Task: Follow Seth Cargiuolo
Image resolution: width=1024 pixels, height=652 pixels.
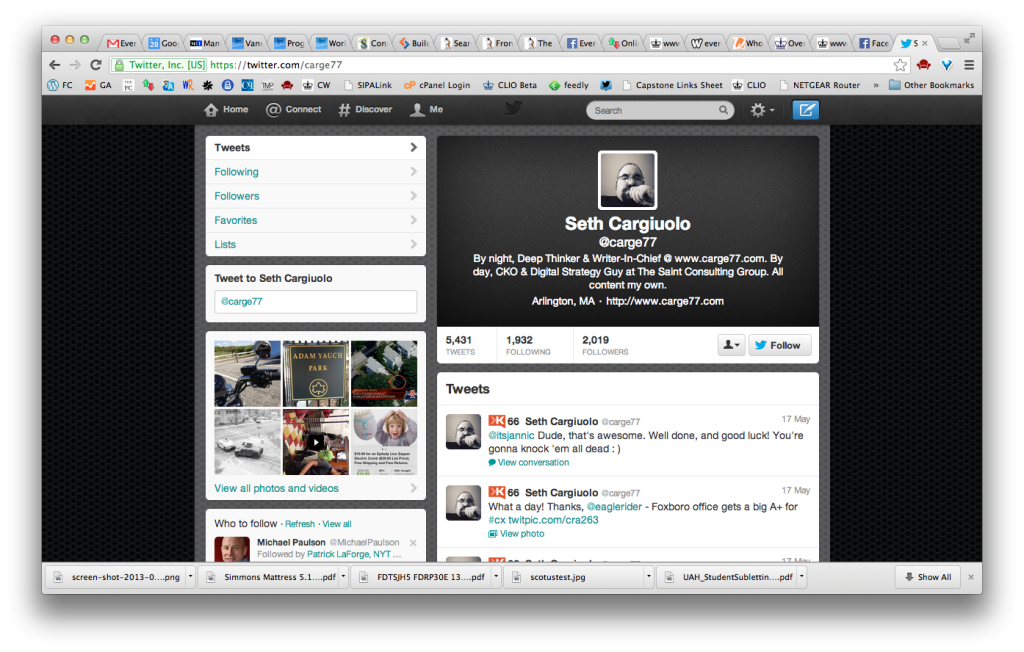Action: click(x=780, y=345)
